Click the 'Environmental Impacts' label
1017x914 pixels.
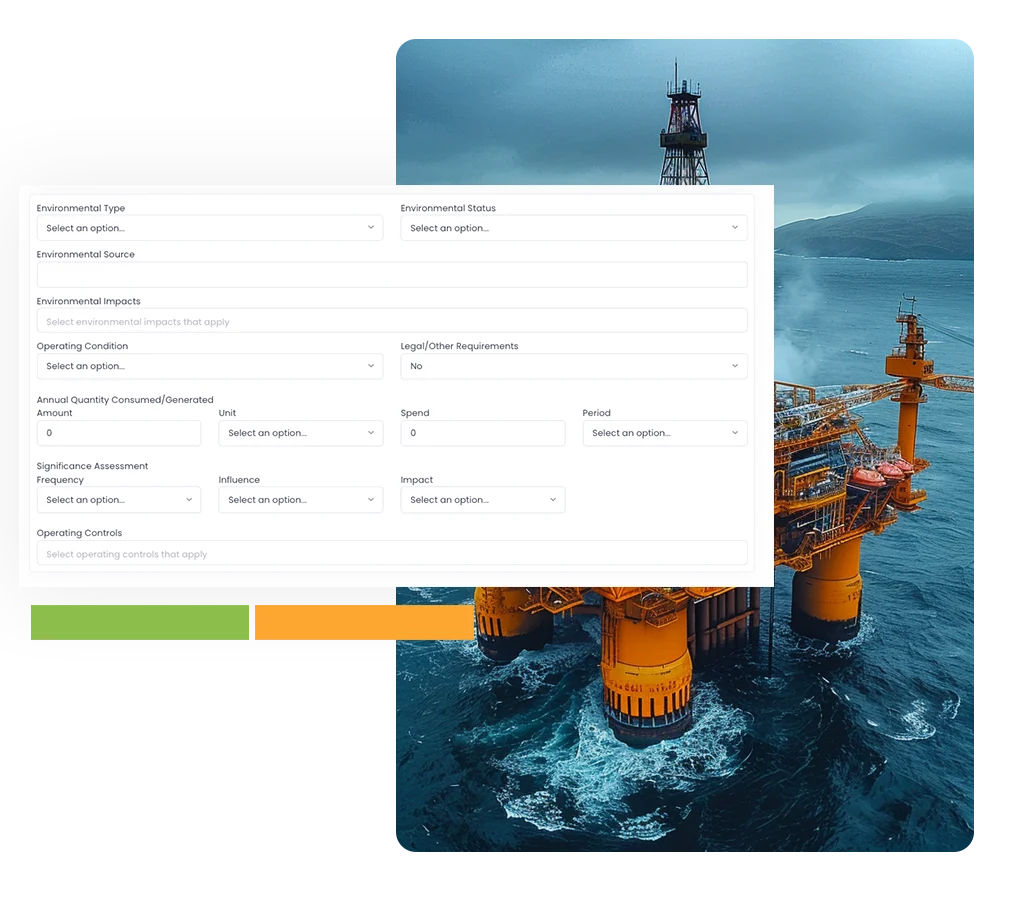[x=88, y=301]
